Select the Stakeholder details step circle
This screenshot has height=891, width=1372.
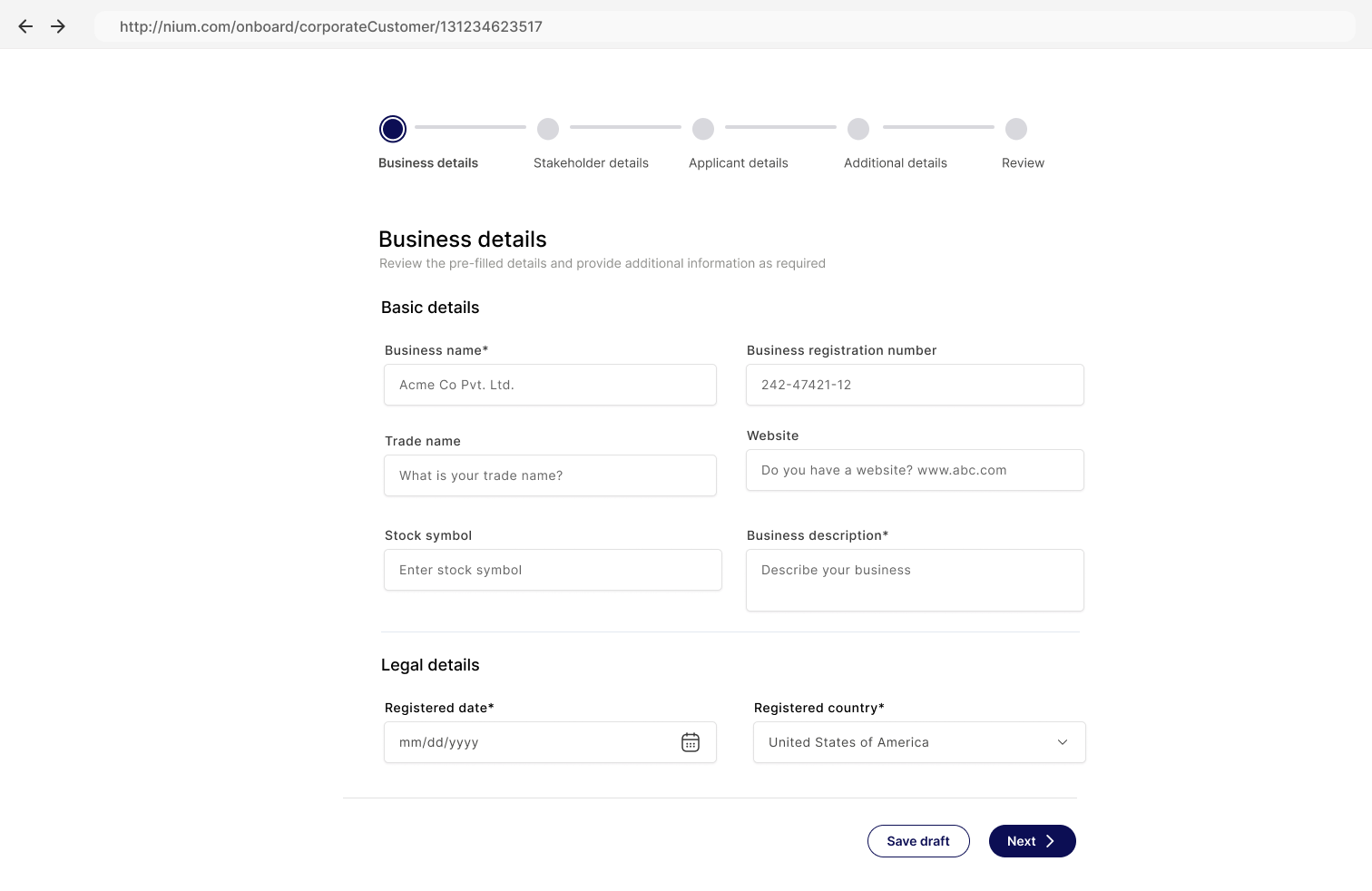548,129
